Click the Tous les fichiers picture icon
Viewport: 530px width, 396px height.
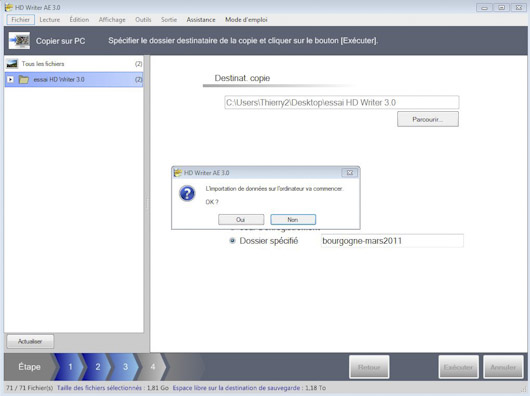[x=12, y=64]
